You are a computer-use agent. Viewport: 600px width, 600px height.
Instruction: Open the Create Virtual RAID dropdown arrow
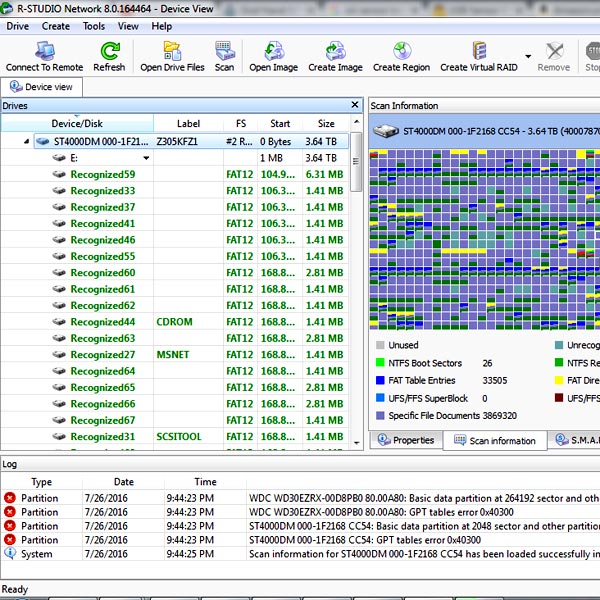(x=528, y=56)
